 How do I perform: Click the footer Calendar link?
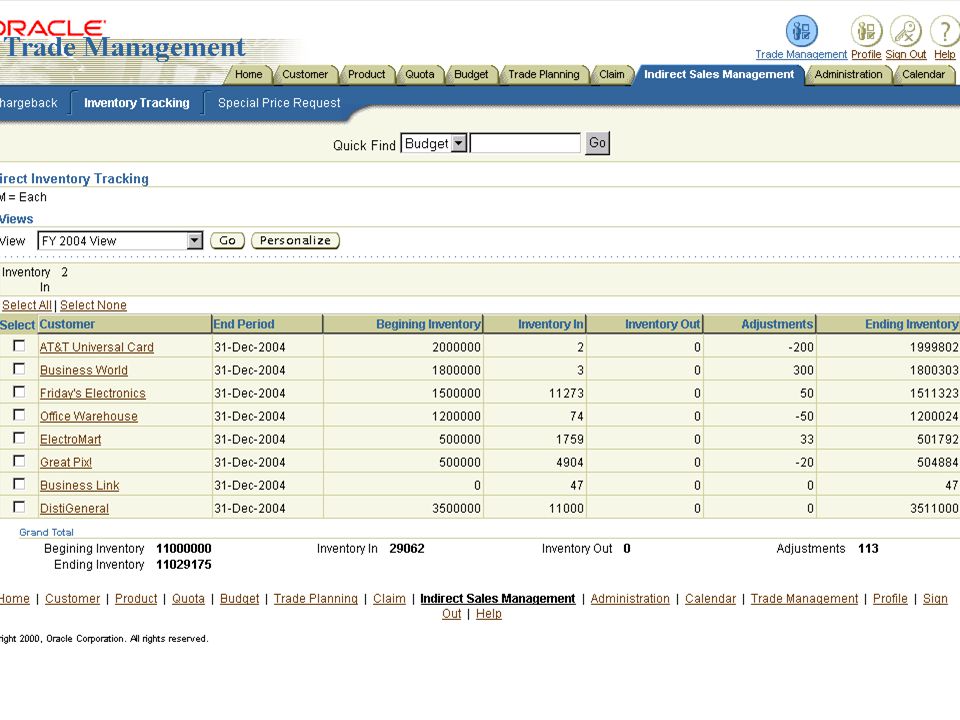(710, 599)
